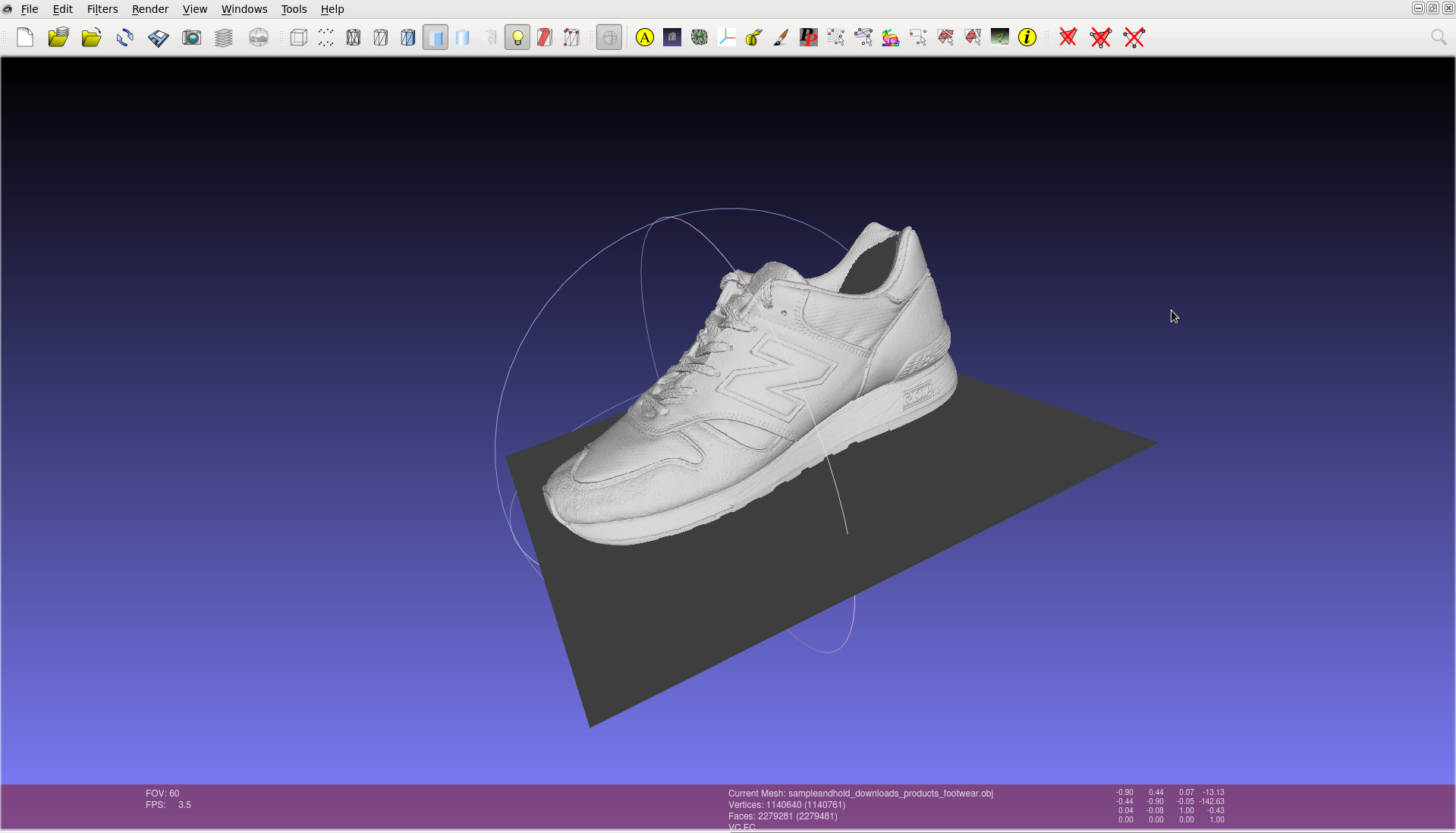The width and height of the screenshot is (1456, 833).
Task: Open the Tools menu
Action: pos(294,9)
